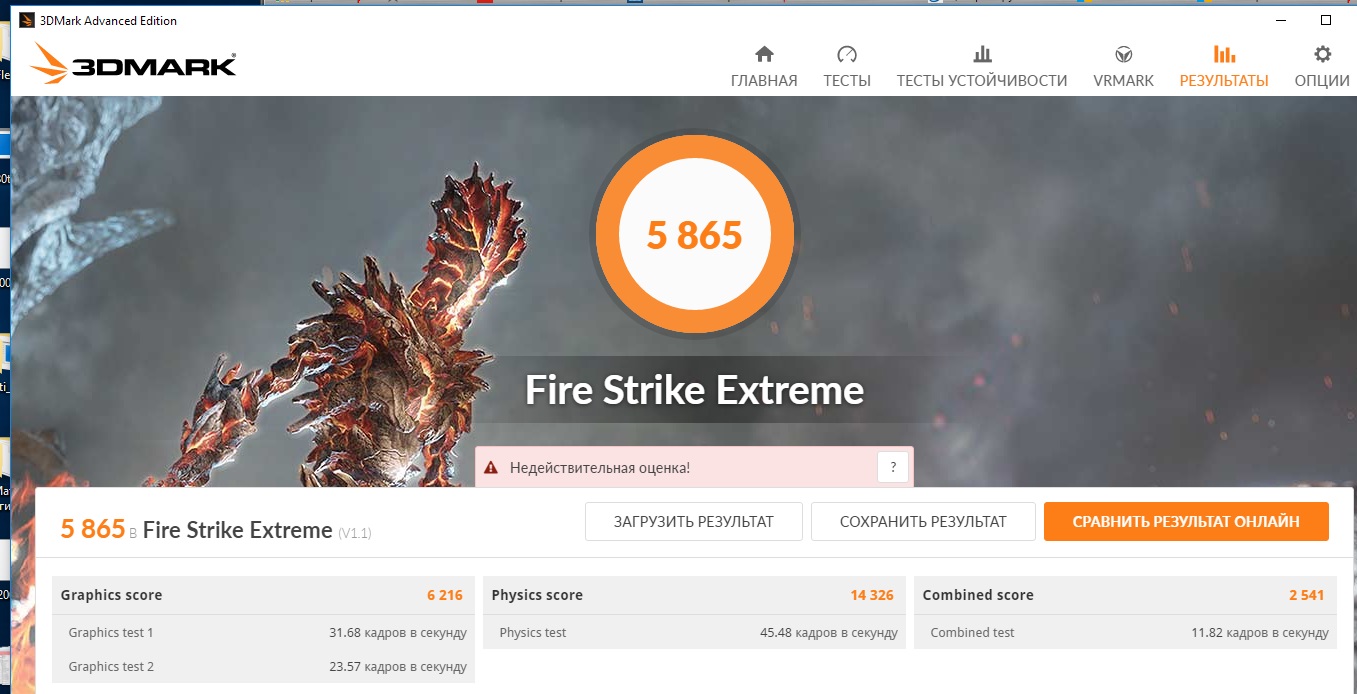Click the Graphics test 1 row
This screenshot has width=1357, height=694.
click(263, 632)
